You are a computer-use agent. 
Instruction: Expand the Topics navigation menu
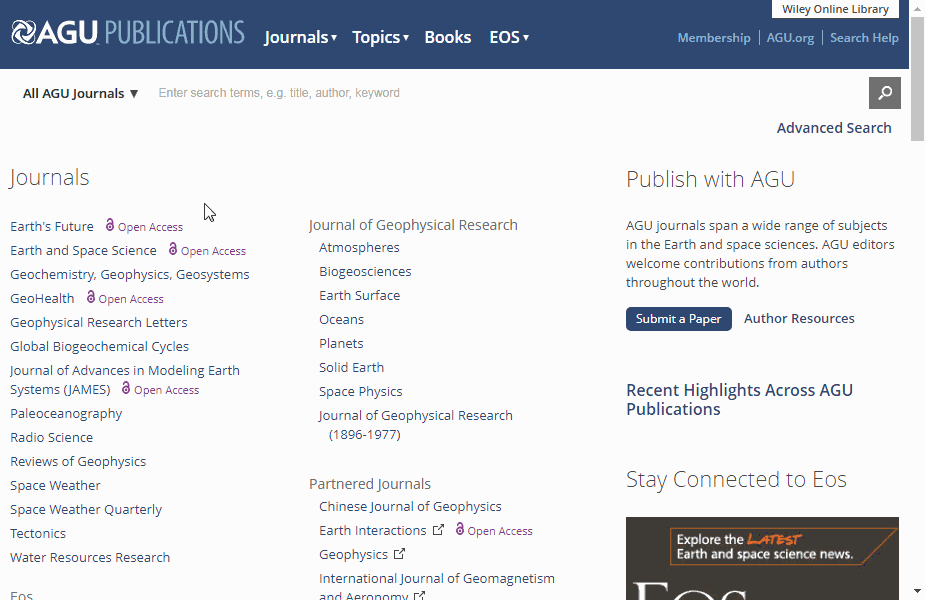pos(380,37)
